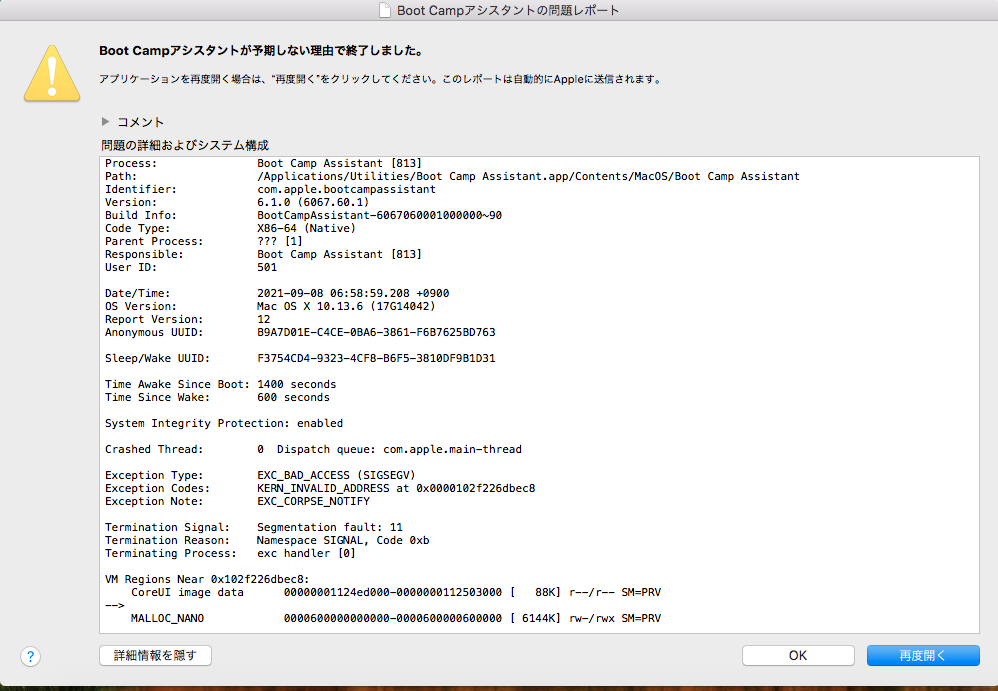
Task: Click Report Version value '12'
Action: [264, 319]
